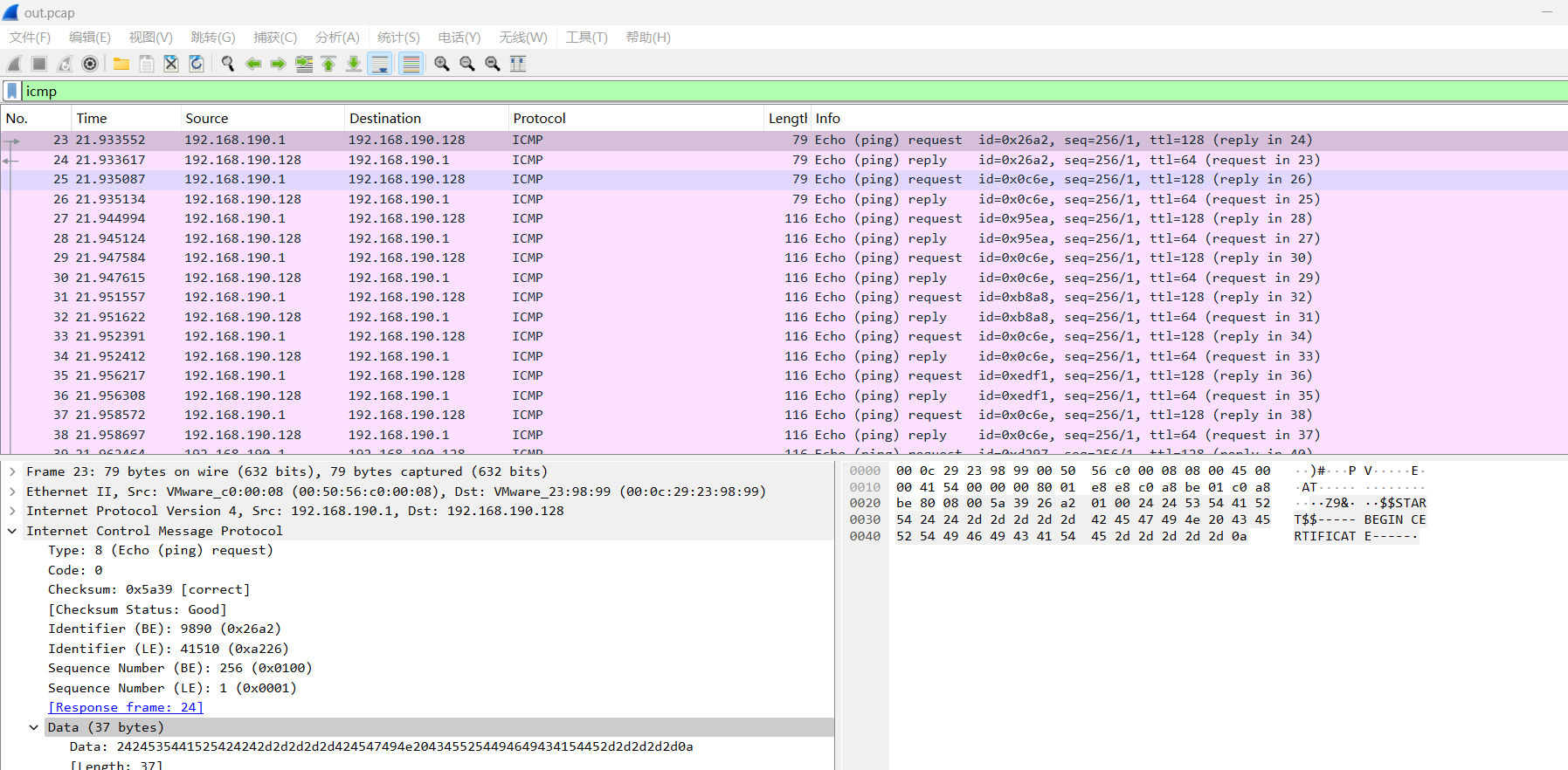
Task: Select packet 35 with id=0xedf1 request
Action: [x=784, y=375]
